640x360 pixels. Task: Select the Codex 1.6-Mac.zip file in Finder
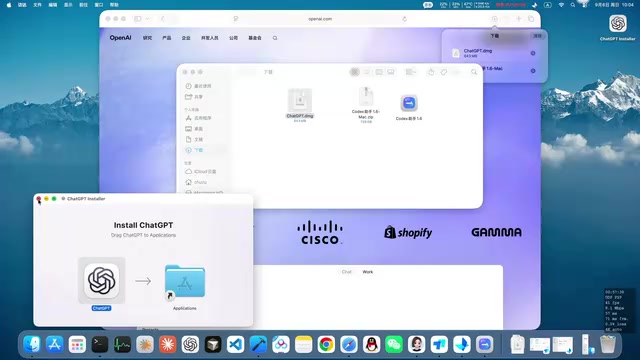pos(366,97)
